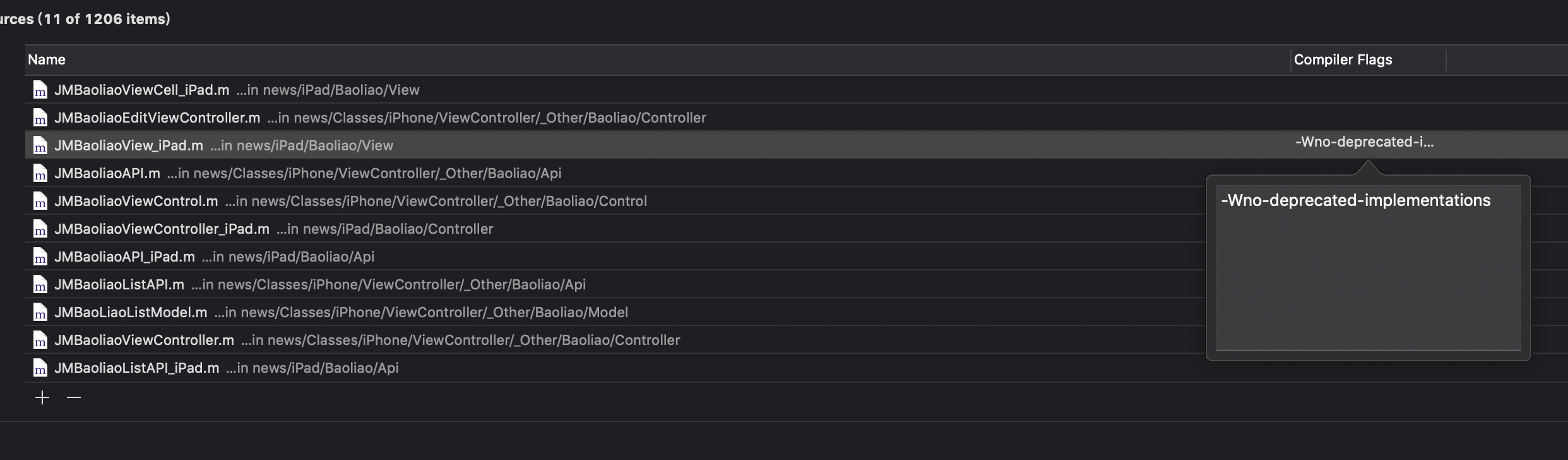Click the JMBaoliaoAPI_iPad.m file icon

40,257
